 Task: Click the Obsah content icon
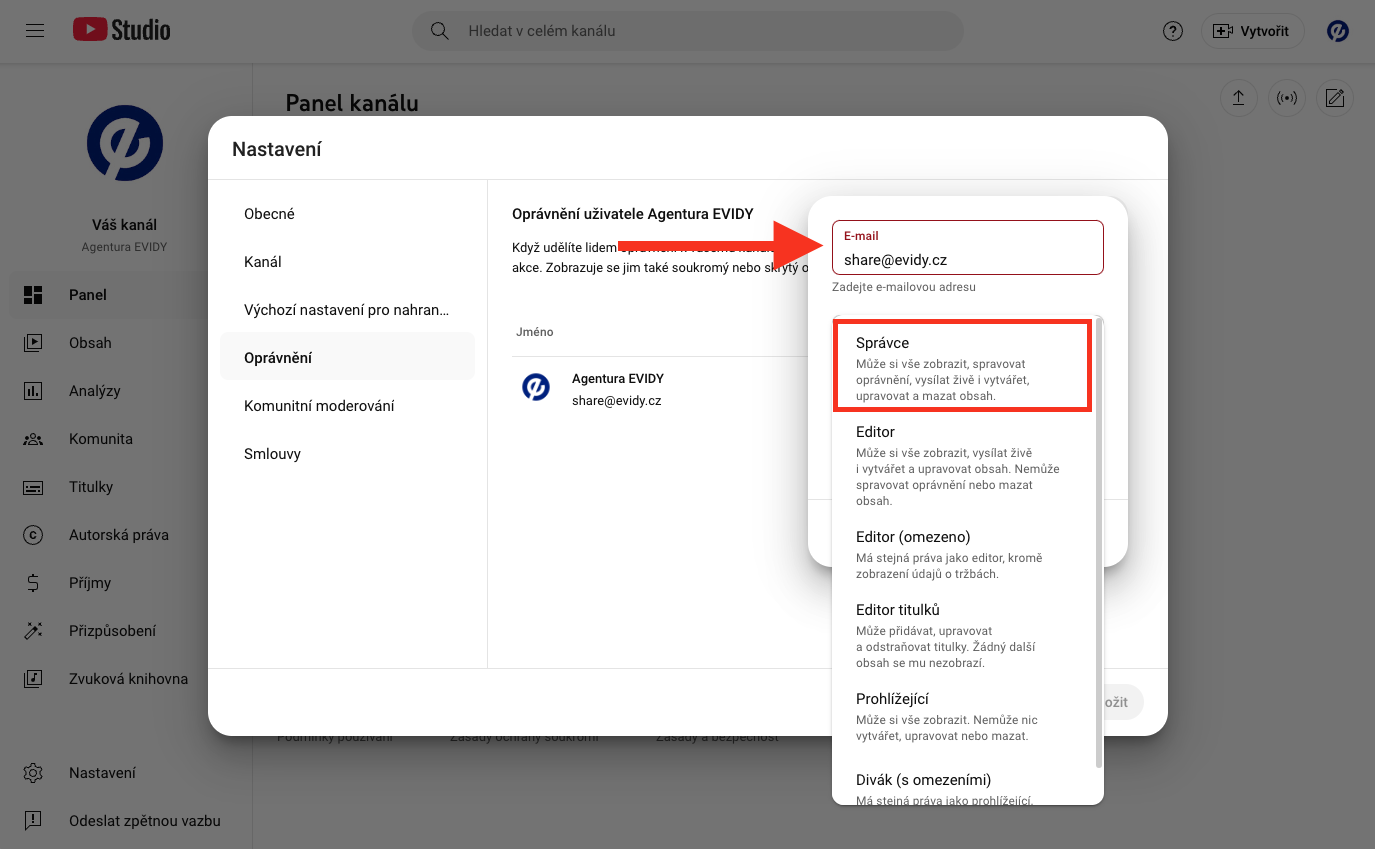pyautogui.click(x=33, y=343)
